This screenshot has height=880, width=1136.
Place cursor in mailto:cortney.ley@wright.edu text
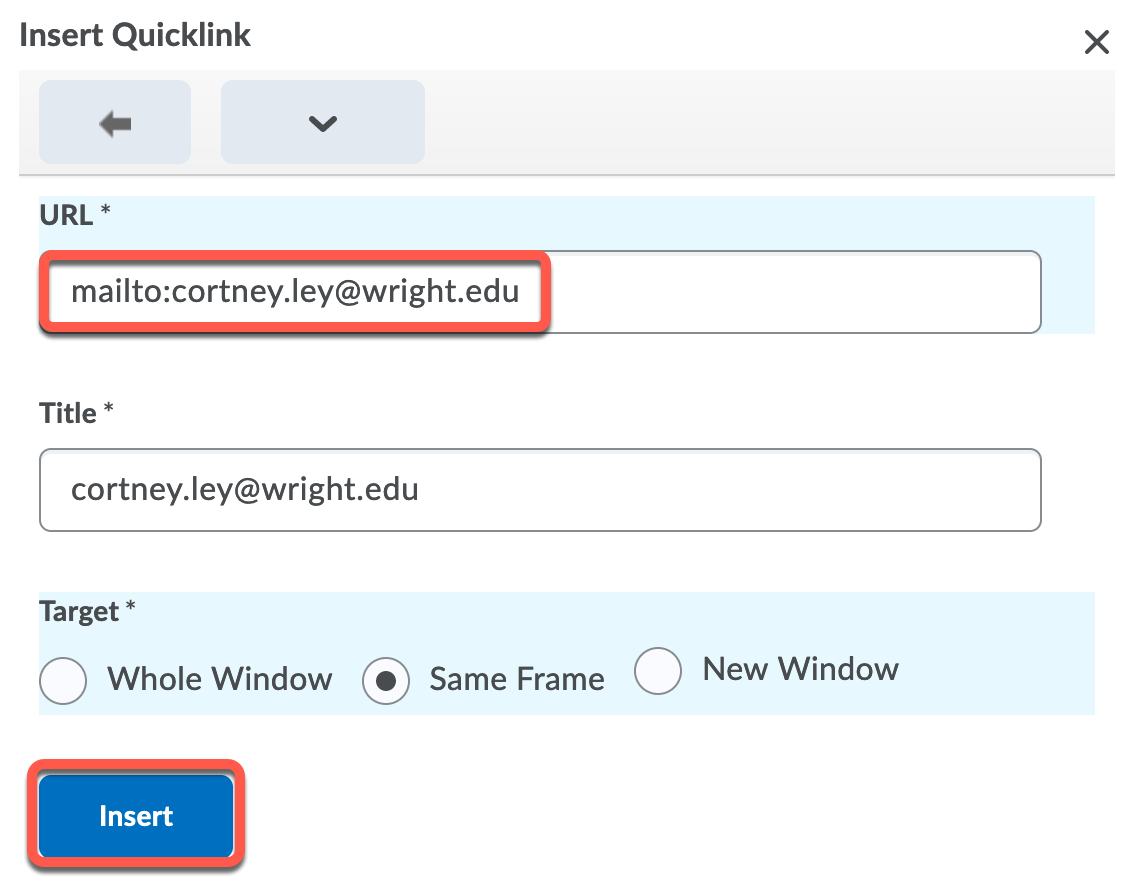click(295, 292)
